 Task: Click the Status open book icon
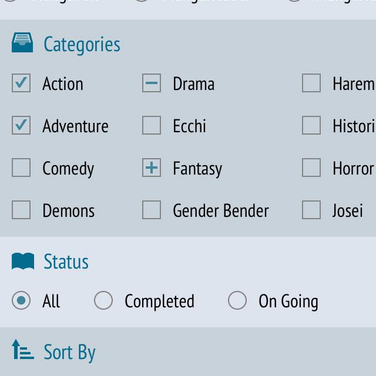coord(23,261)
